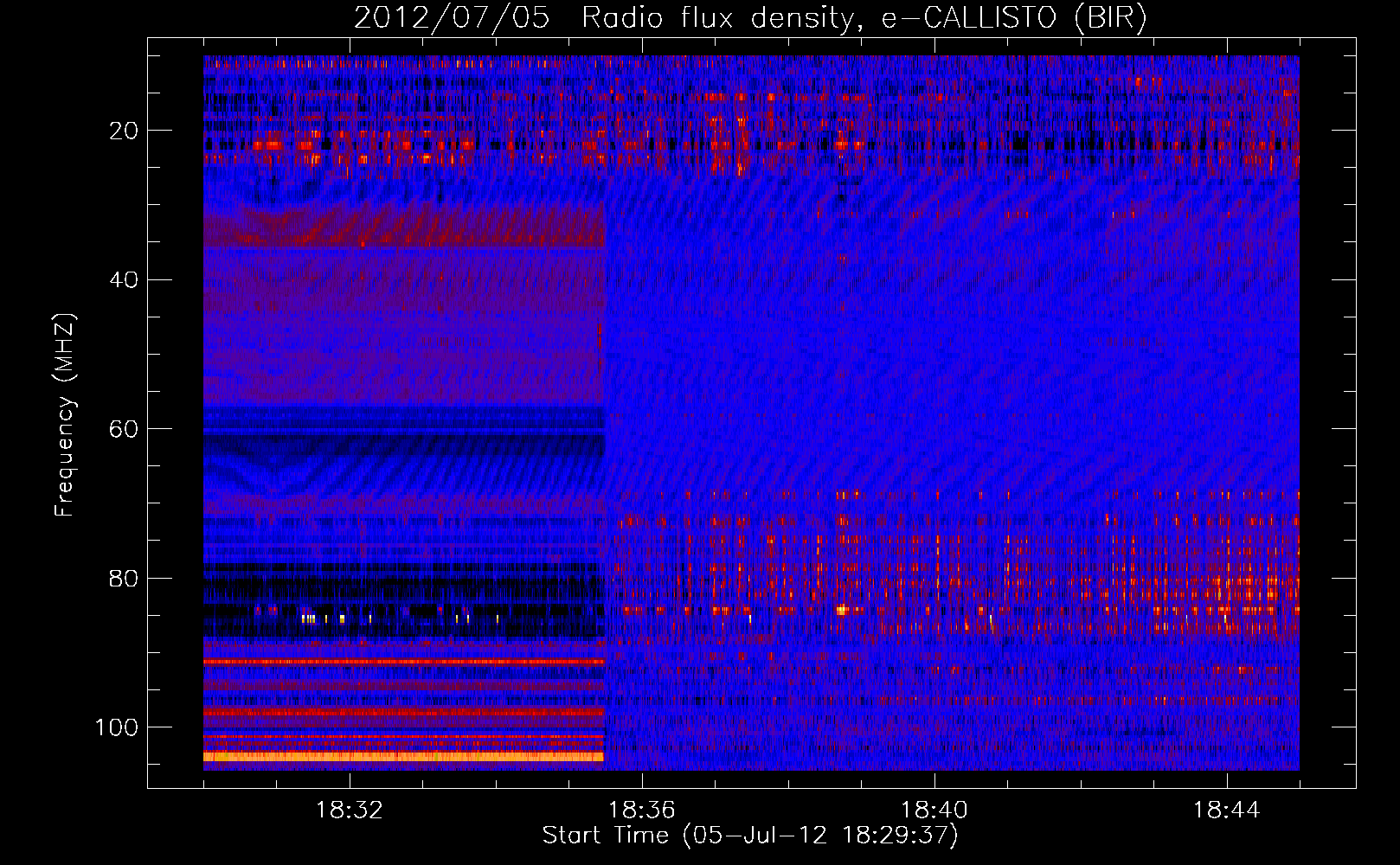Click the 18:36 time tick label
Viewport: 1400px width, 865px height.
641,811
